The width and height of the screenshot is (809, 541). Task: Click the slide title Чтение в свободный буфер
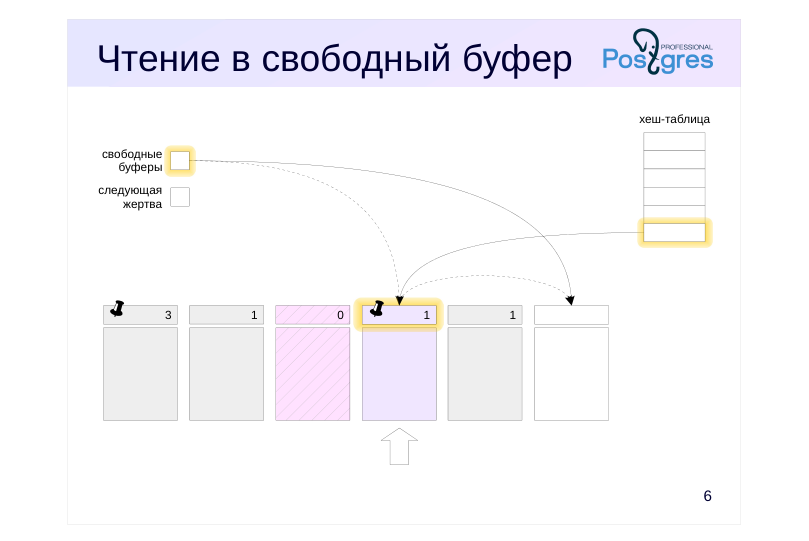(x=334, y=58)
